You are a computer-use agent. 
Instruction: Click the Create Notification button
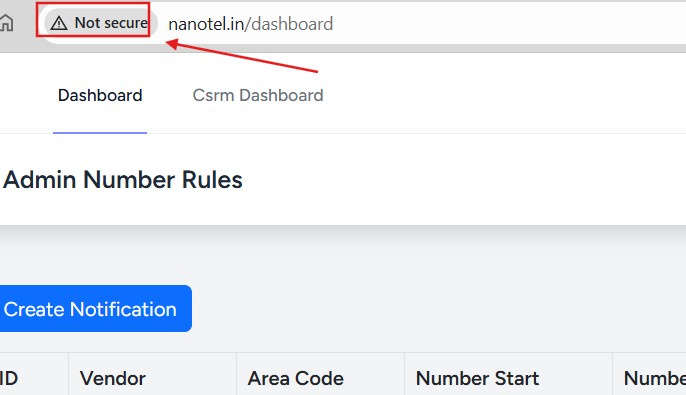click(95, 309)
